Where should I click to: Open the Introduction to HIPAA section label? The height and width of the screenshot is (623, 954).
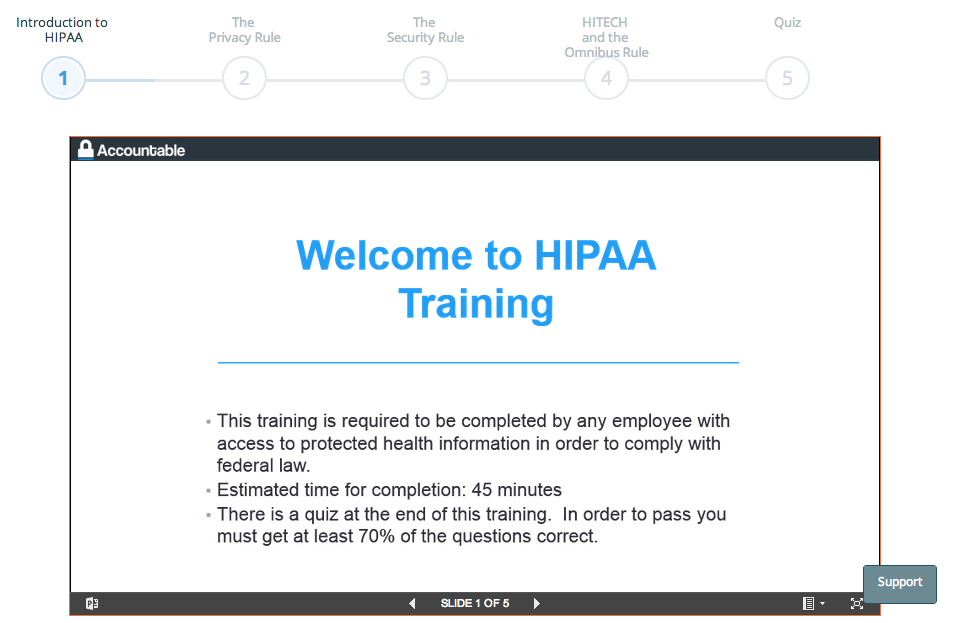pos(62,30)
